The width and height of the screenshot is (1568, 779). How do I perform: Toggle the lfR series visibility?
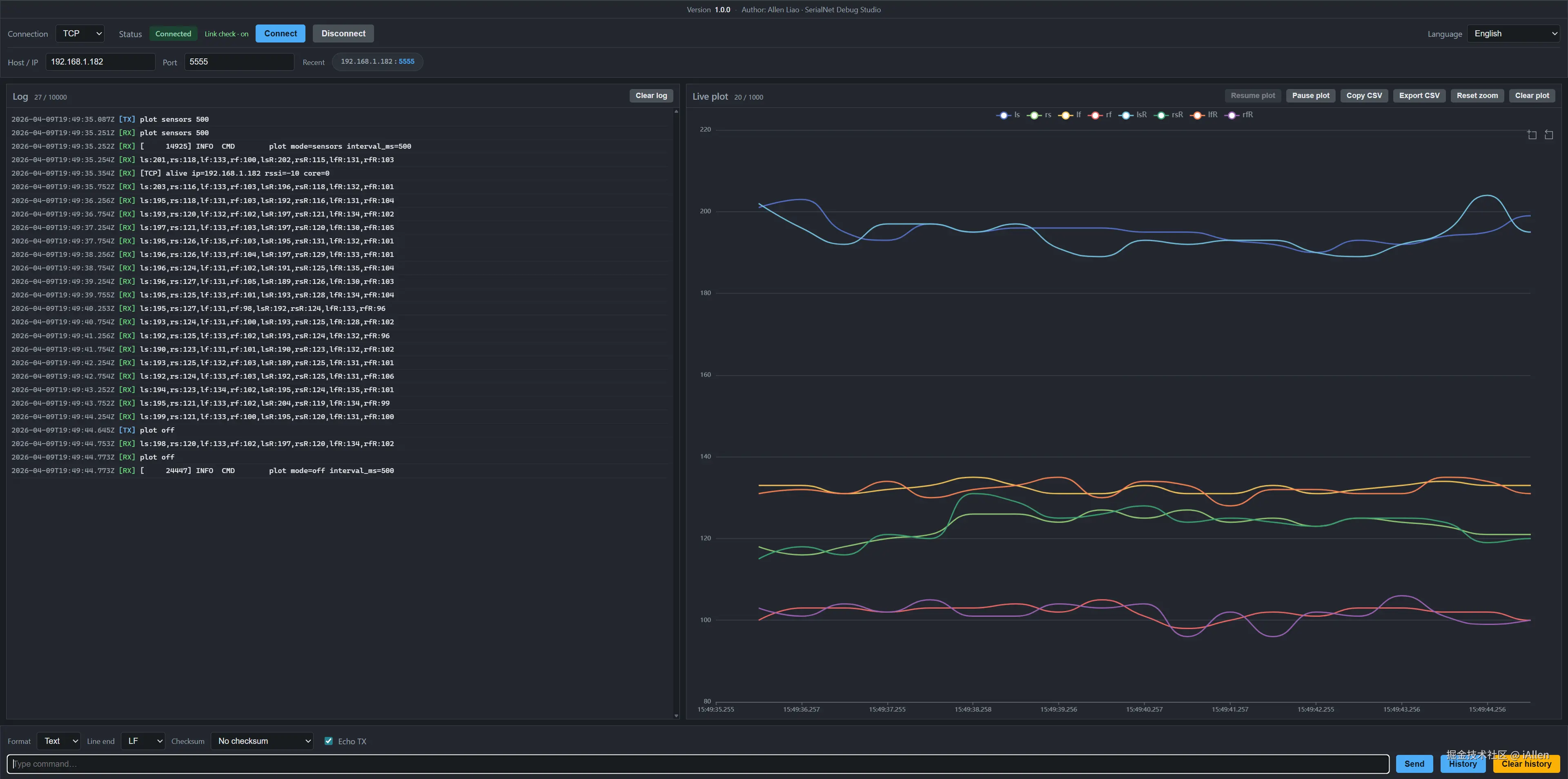click(x=1197, y=115)
